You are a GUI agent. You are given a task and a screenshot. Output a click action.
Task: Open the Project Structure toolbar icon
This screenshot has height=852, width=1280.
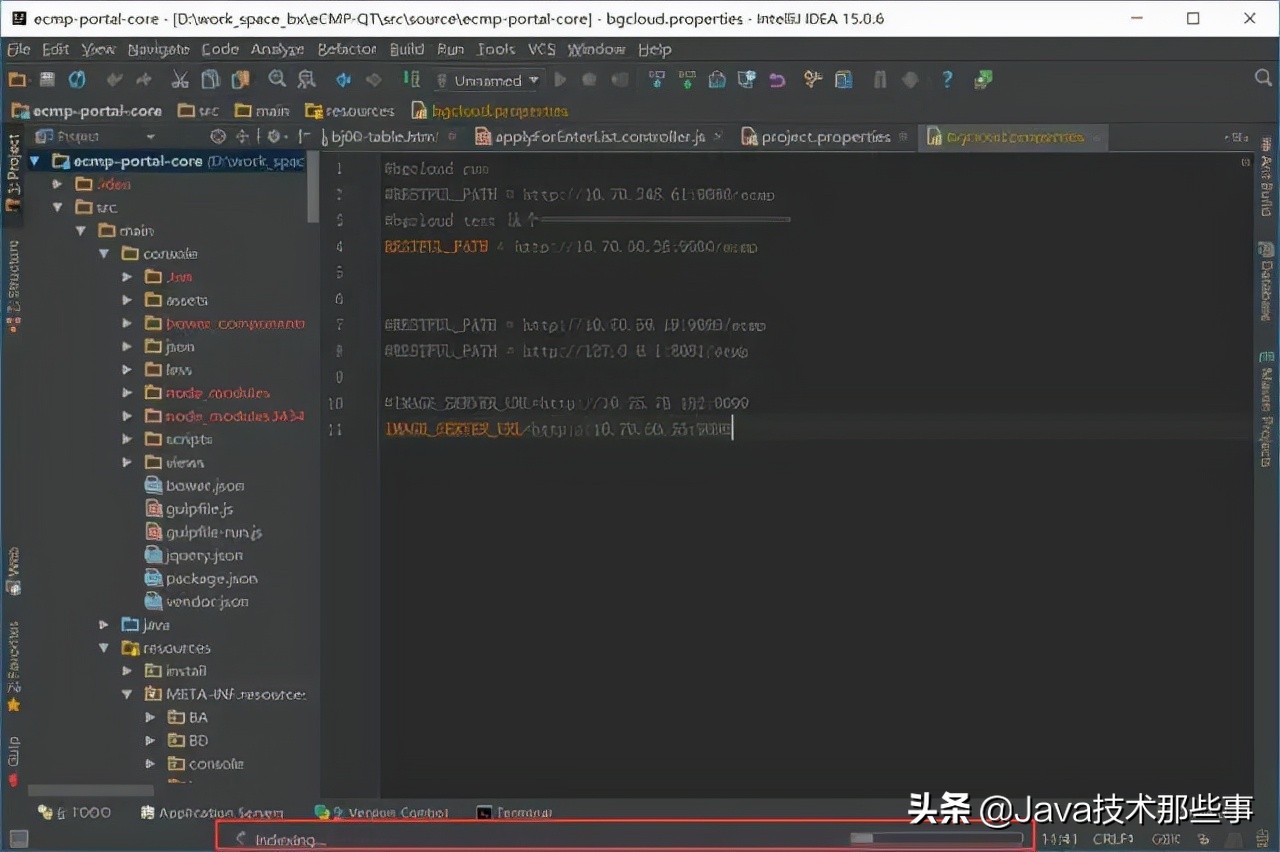click(844, 80)
